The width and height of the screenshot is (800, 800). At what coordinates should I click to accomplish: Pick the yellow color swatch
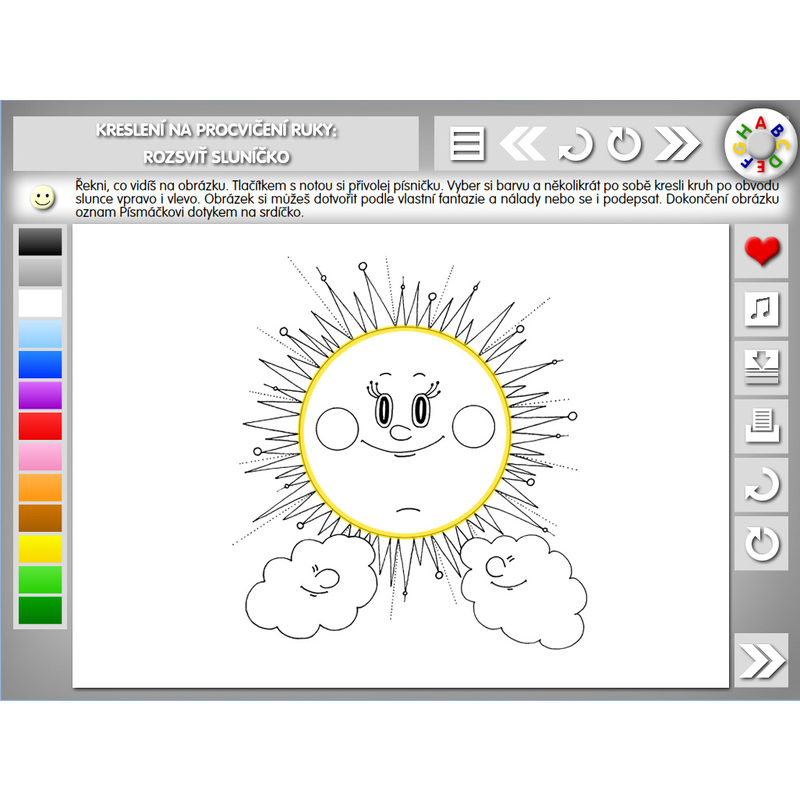[x=40, y=549]
